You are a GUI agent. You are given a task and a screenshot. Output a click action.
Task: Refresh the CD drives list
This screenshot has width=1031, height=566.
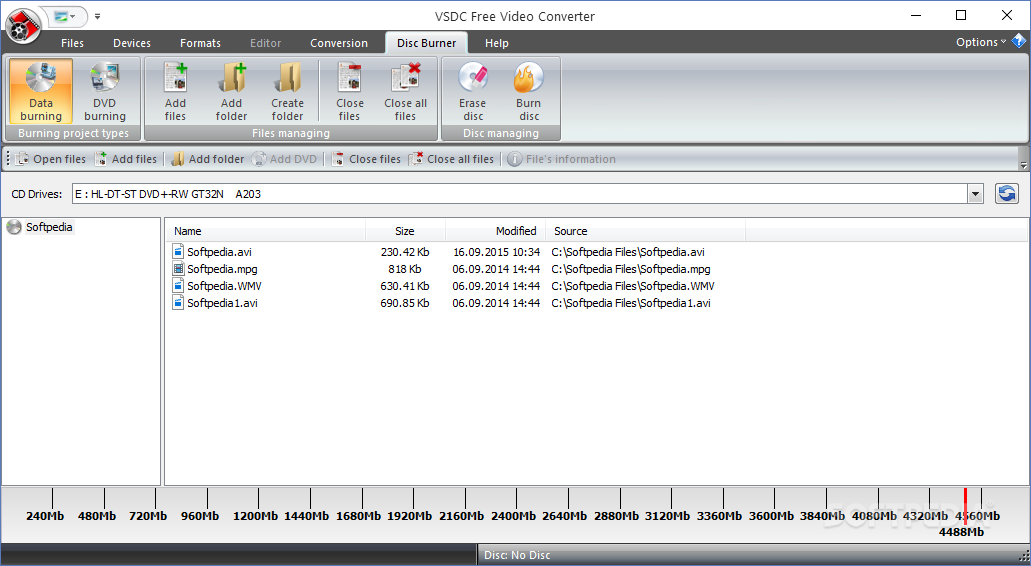1006,194
